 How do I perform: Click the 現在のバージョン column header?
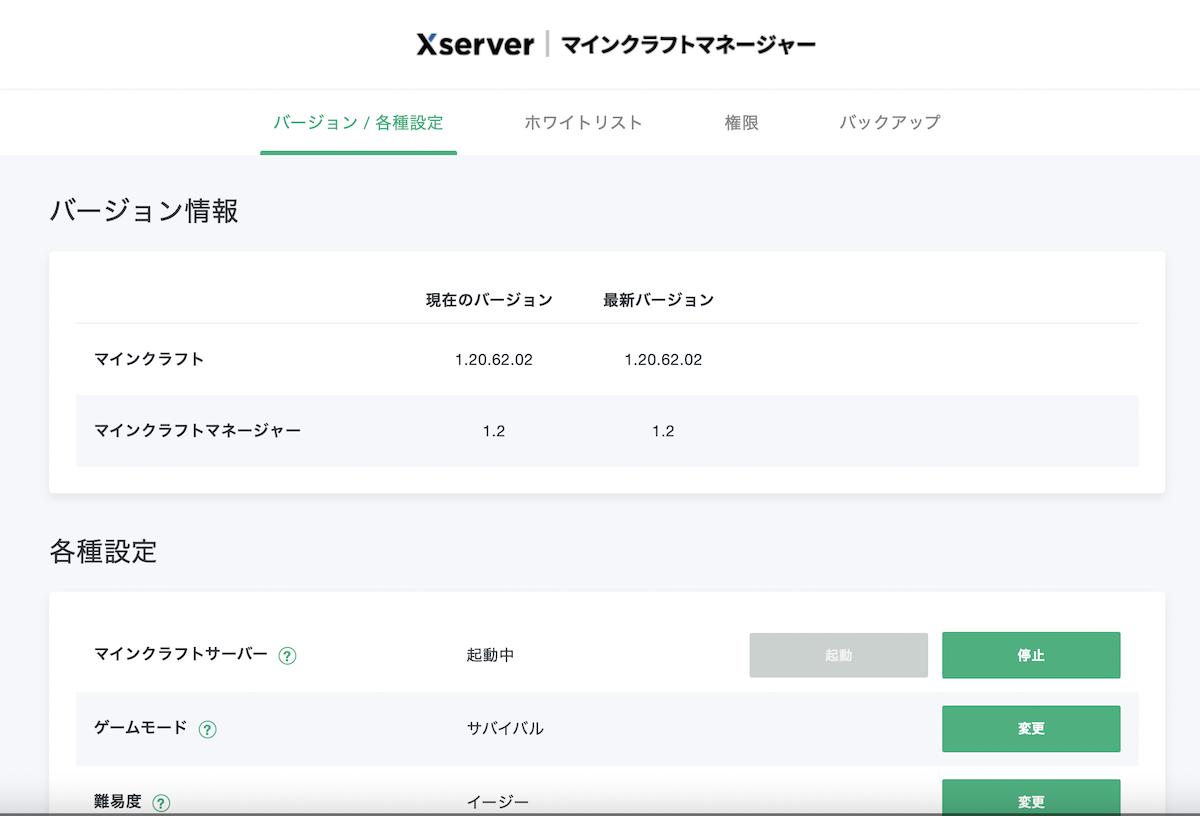[x=488, y=299]
